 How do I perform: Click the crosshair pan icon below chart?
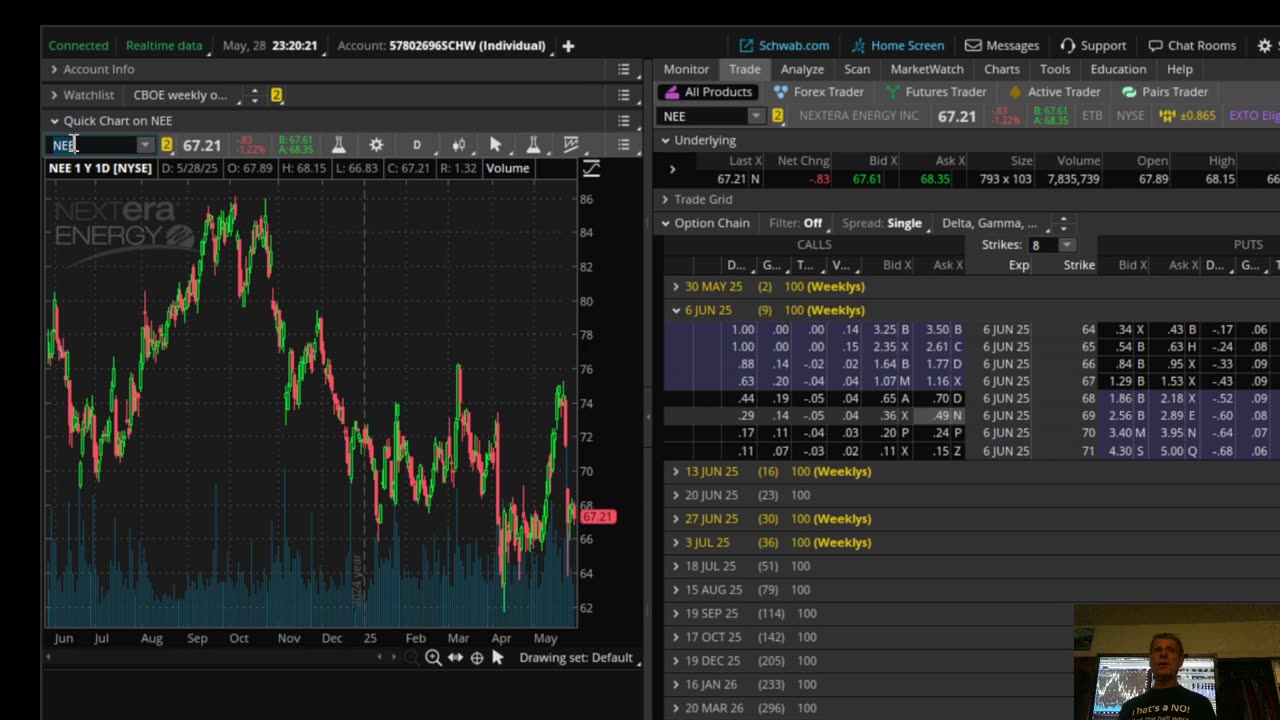477,657
